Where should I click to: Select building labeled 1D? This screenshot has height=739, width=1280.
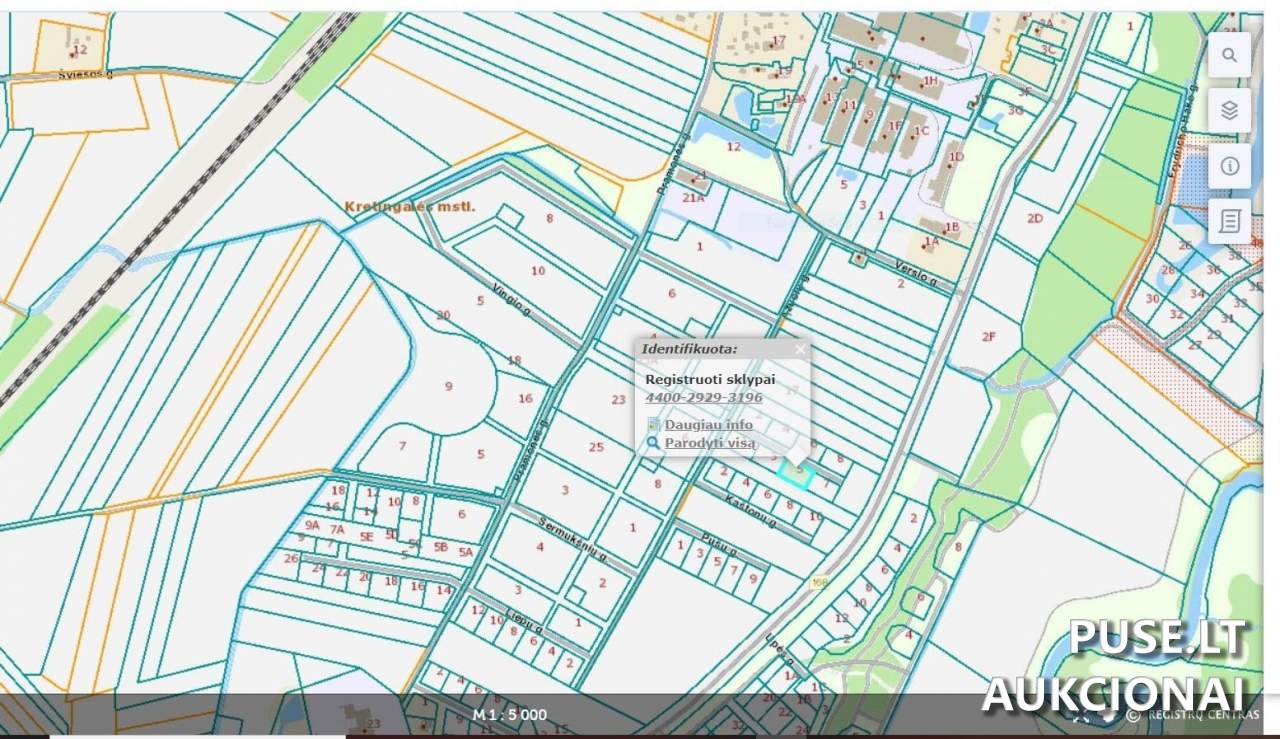tap(956, 157)
